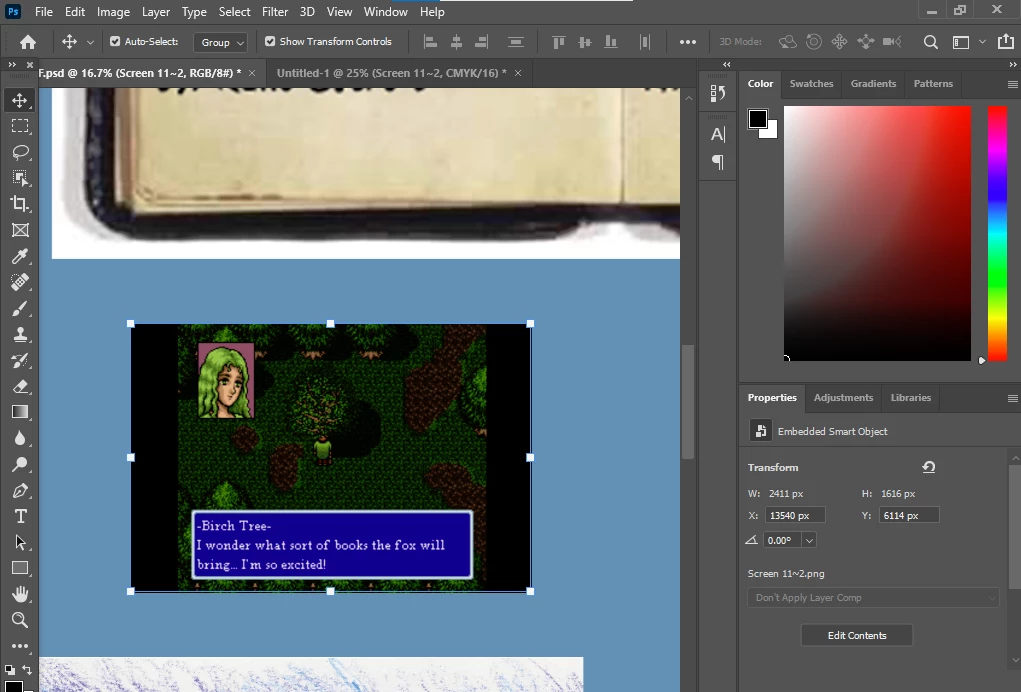Open the Character panel icon
The image size is (1021, 692).
tap(718, 135)
